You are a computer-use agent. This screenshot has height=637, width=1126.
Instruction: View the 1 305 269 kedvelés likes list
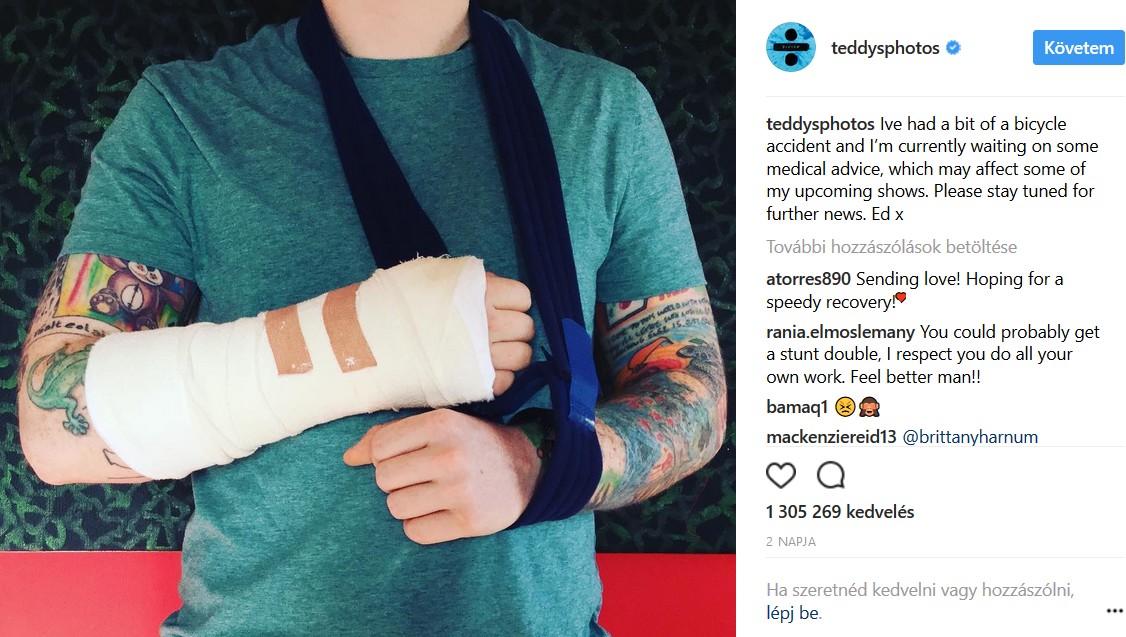pos(839,512)
